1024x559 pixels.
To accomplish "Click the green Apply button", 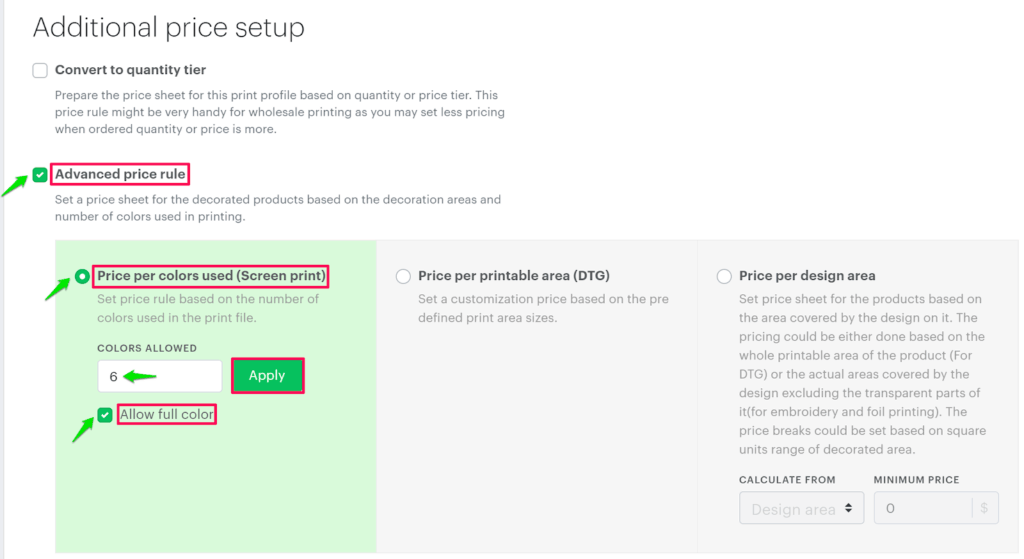I will tap(267, 376).
